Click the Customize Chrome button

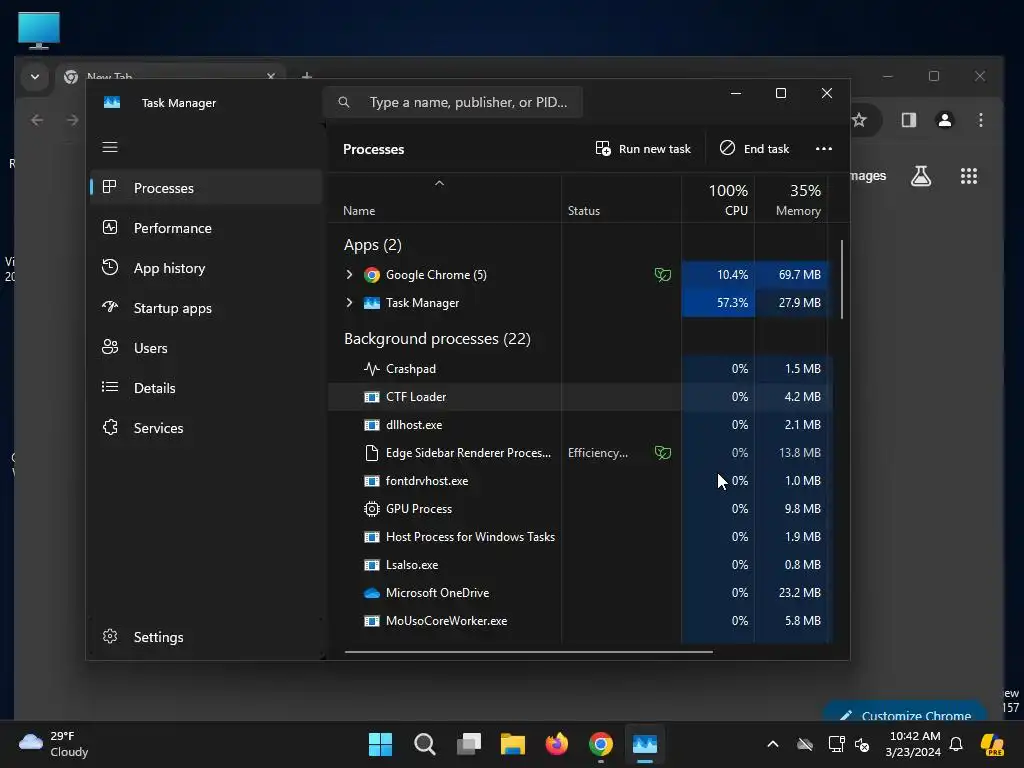[x=904, y=712]
